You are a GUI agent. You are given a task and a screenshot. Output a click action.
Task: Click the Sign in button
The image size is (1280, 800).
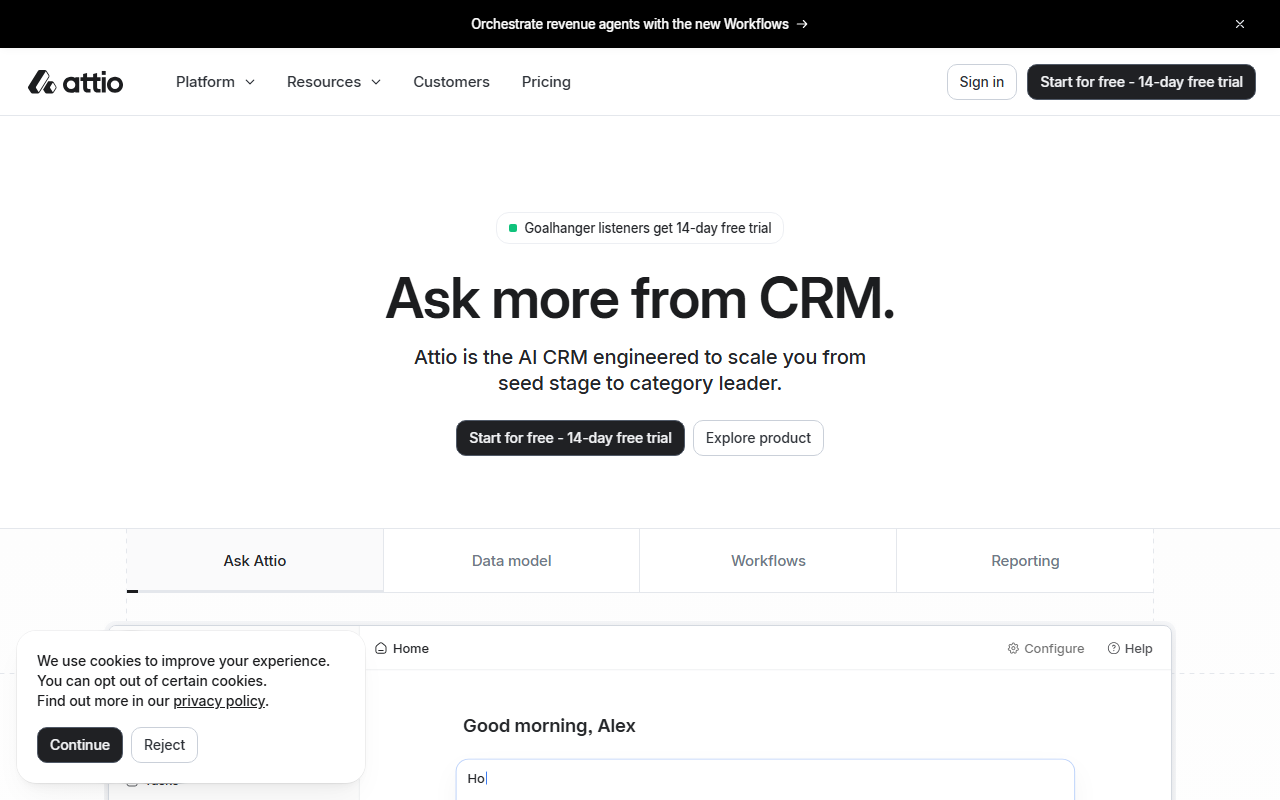click(982, 82)
